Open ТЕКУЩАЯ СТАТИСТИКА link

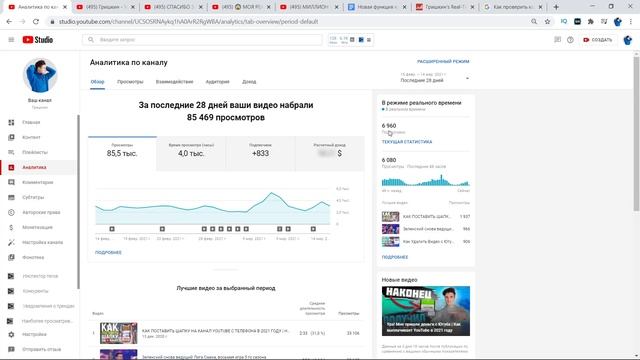tap(407, 142)
